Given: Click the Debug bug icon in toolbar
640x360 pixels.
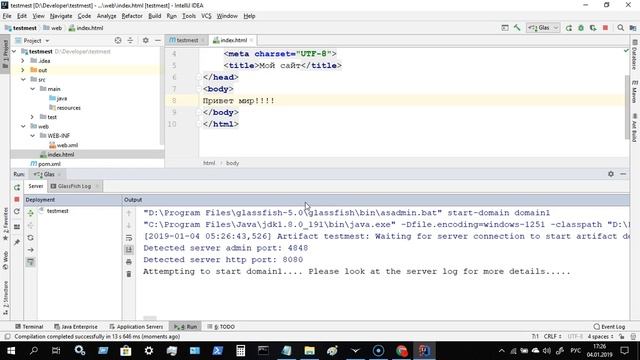Looking at the screenshot, I should [581, 28].
